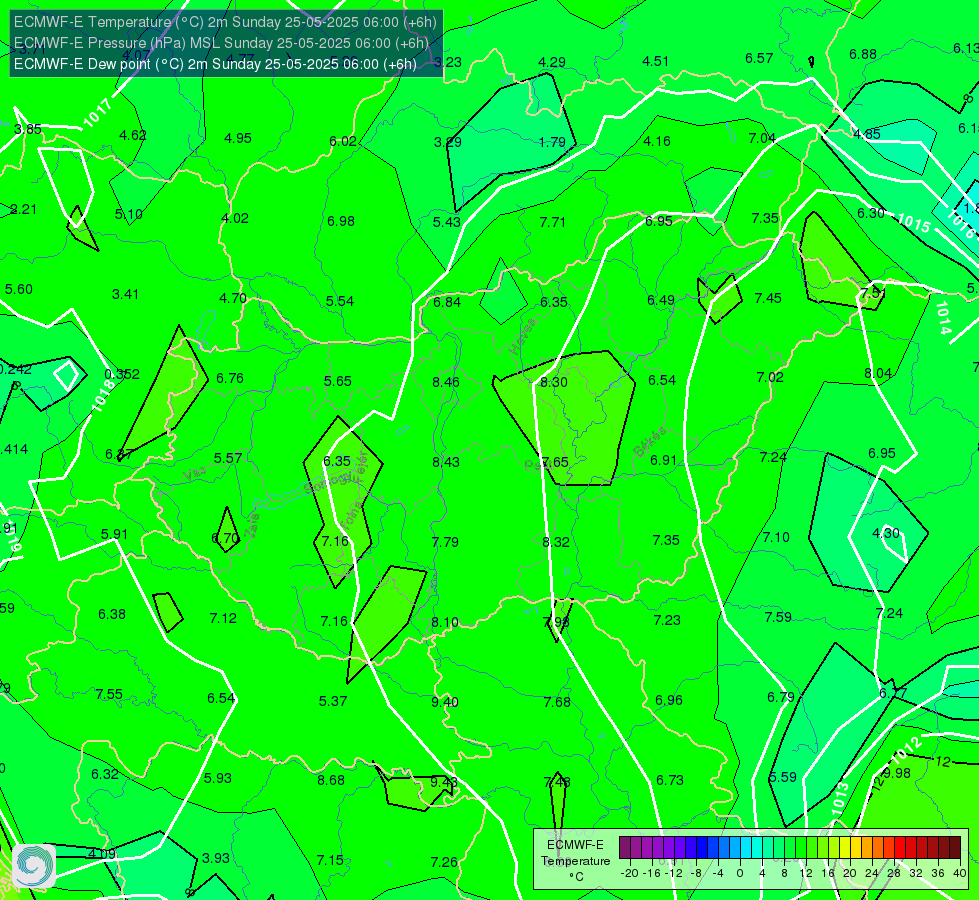Click the 8.46 temperature value
Viewport: 979px width, 900px height.
[x=446, y=382]
